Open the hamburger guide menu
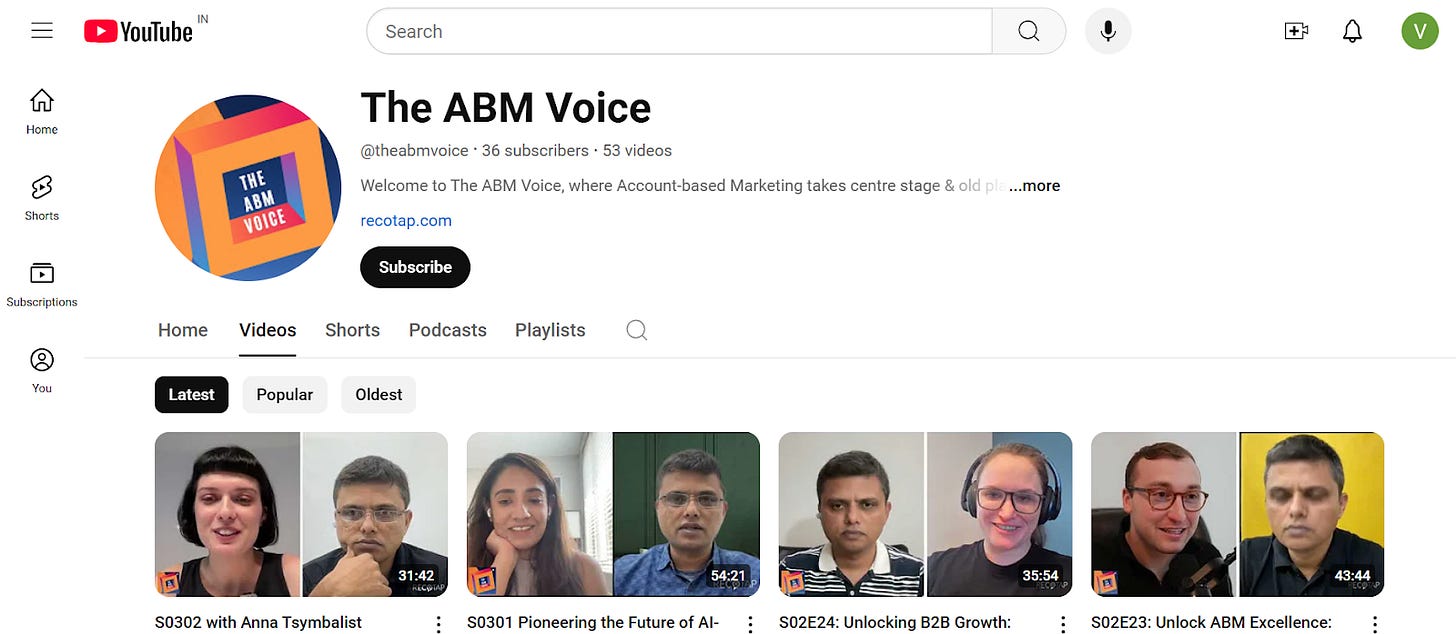Screen dimensions: 1456x634 (42, 31)
